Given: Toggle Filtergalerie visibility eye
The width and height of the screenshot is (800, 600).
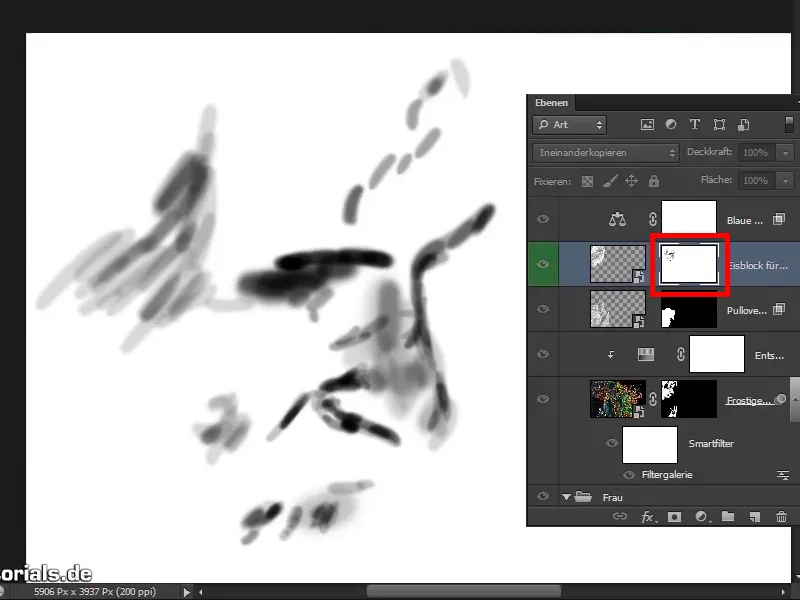Looking at the screenshot, I should pyautogui.click(x=629, y=475).
